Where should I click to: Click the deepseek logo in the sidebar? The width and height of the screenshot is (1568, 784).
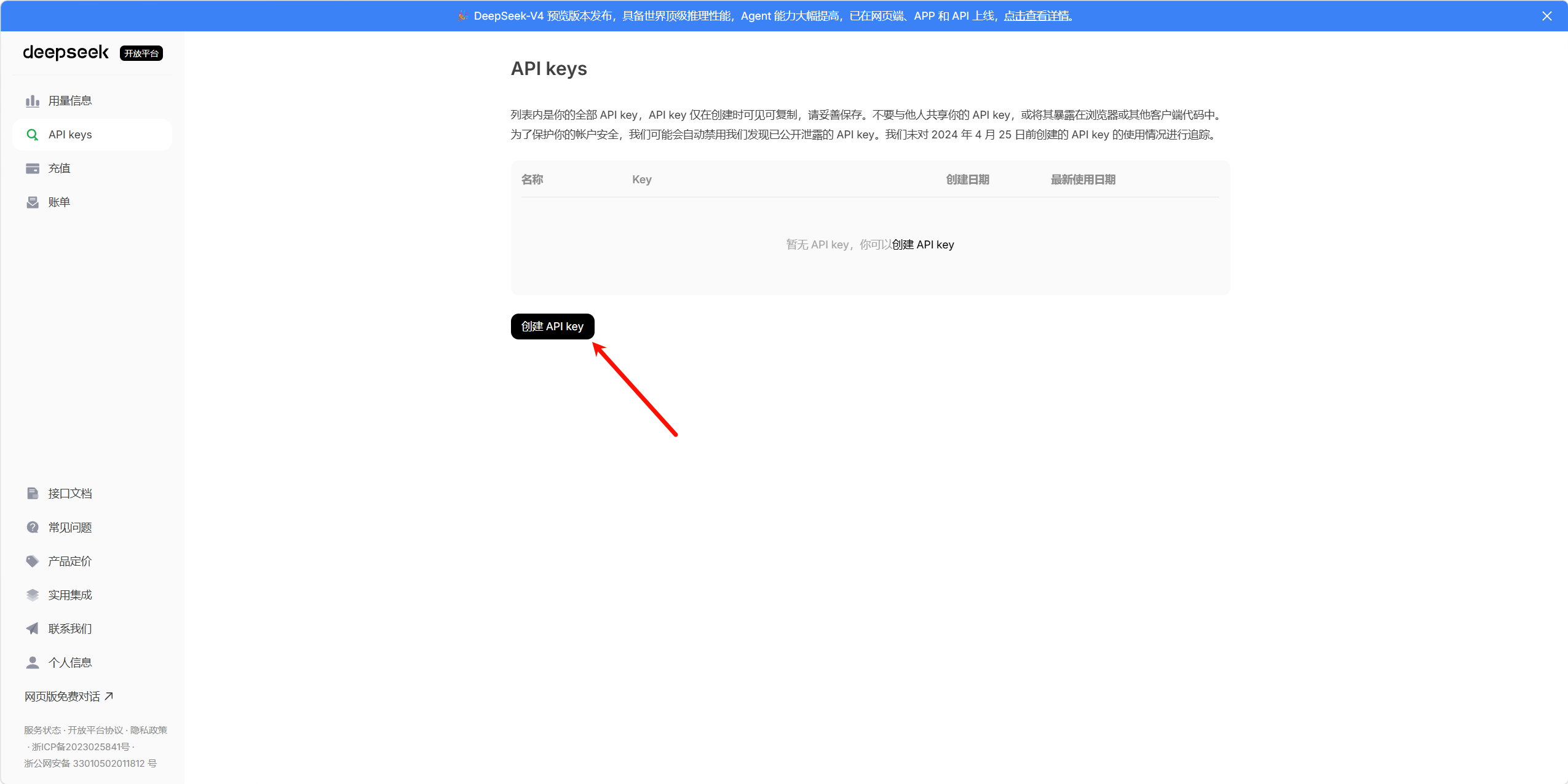tap(66, 53)
